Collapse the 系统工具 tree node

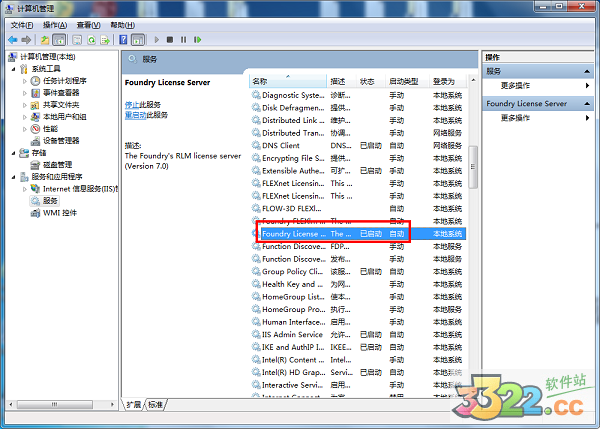pos(14,69)
